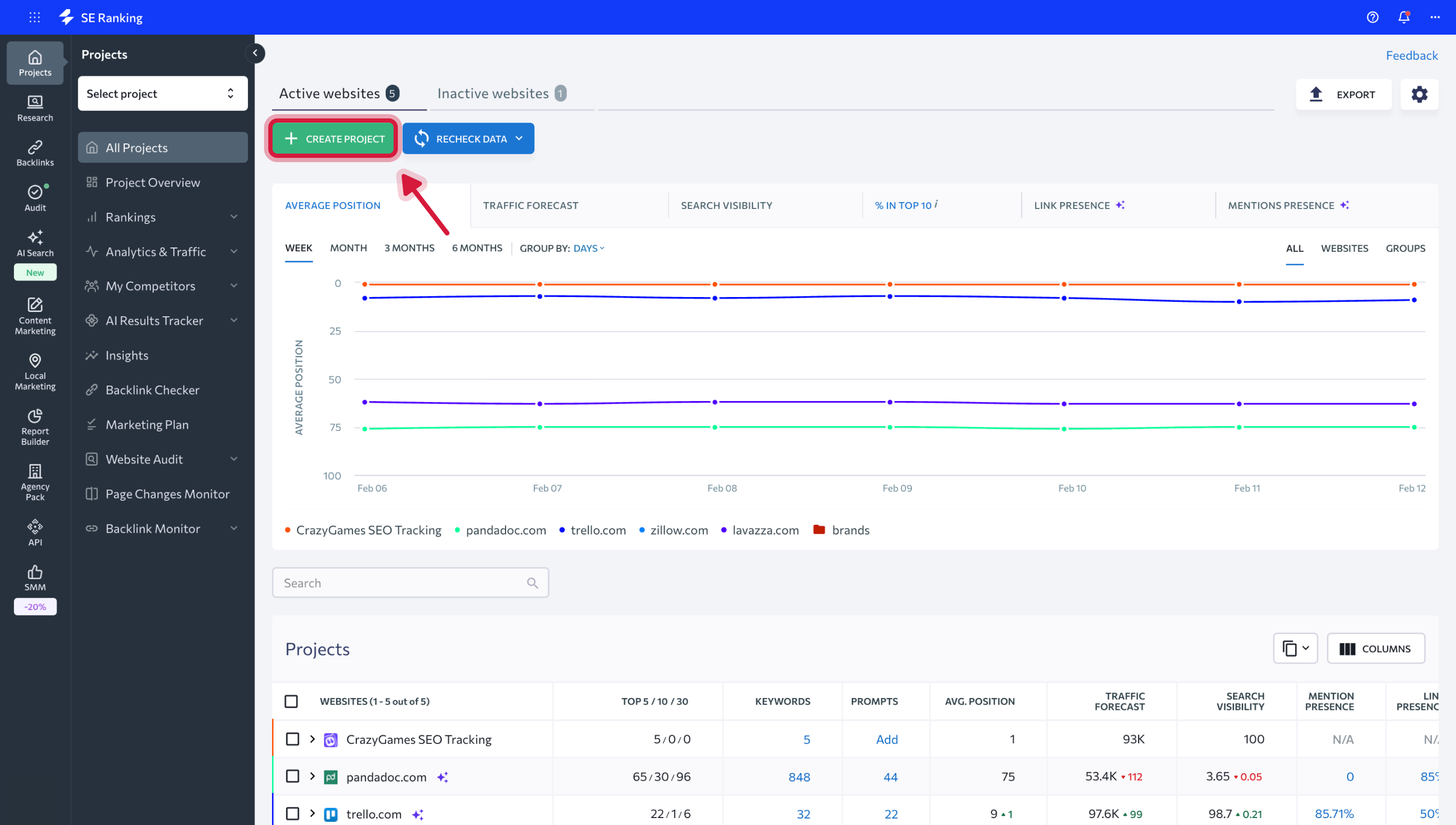Select the Traffic Forecast chart tab
This screenshot has width=1456, height=825.
(530, 205)
